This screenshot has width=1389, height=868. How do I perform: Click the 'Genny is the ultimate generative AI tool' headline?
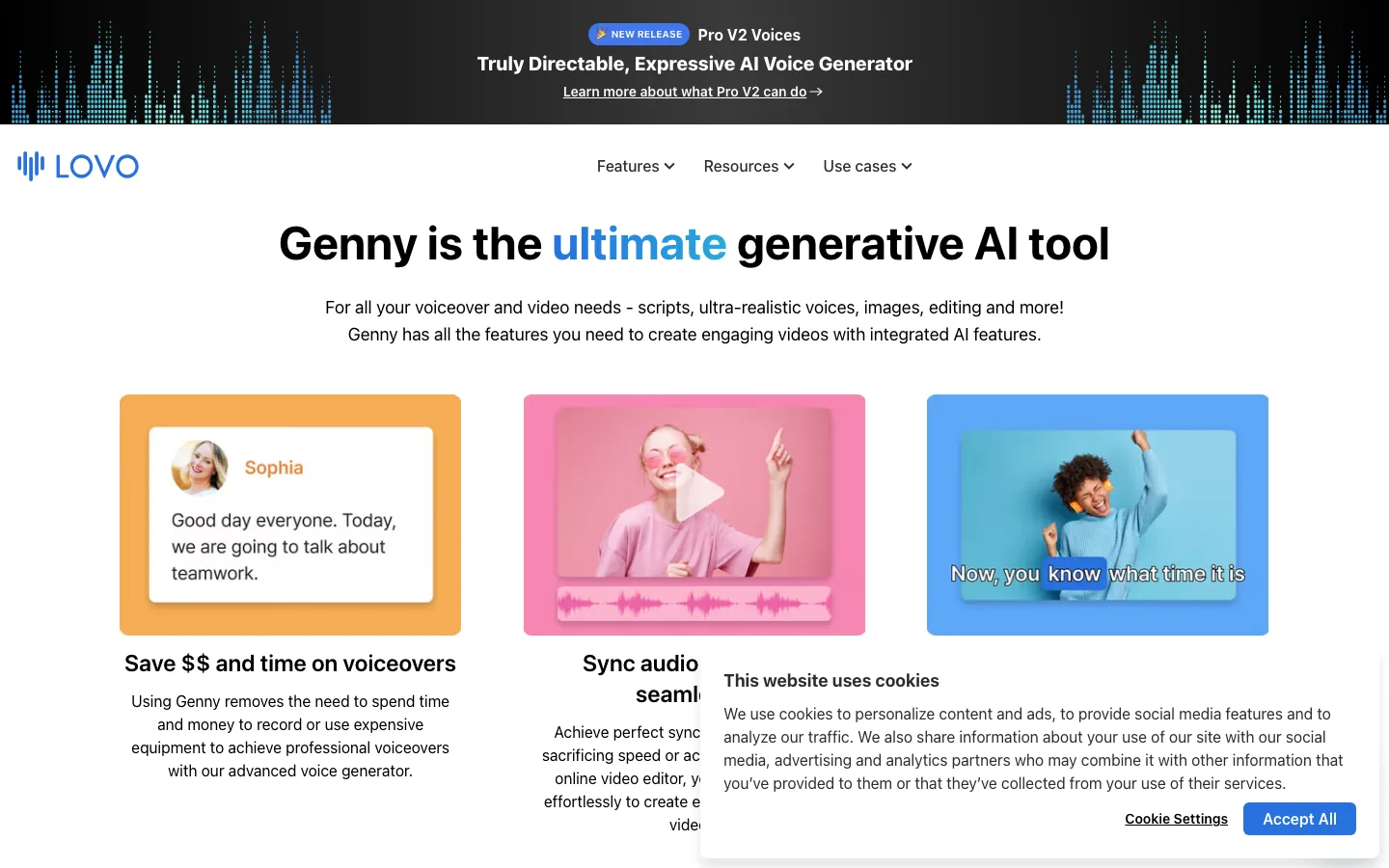click(694, 244)
